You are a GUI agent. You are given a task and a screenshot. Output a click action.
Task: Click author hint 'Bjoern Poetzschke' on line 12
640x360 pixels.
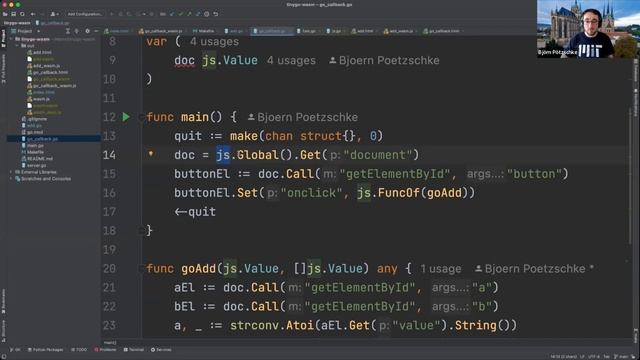click(x=303, y=117)
